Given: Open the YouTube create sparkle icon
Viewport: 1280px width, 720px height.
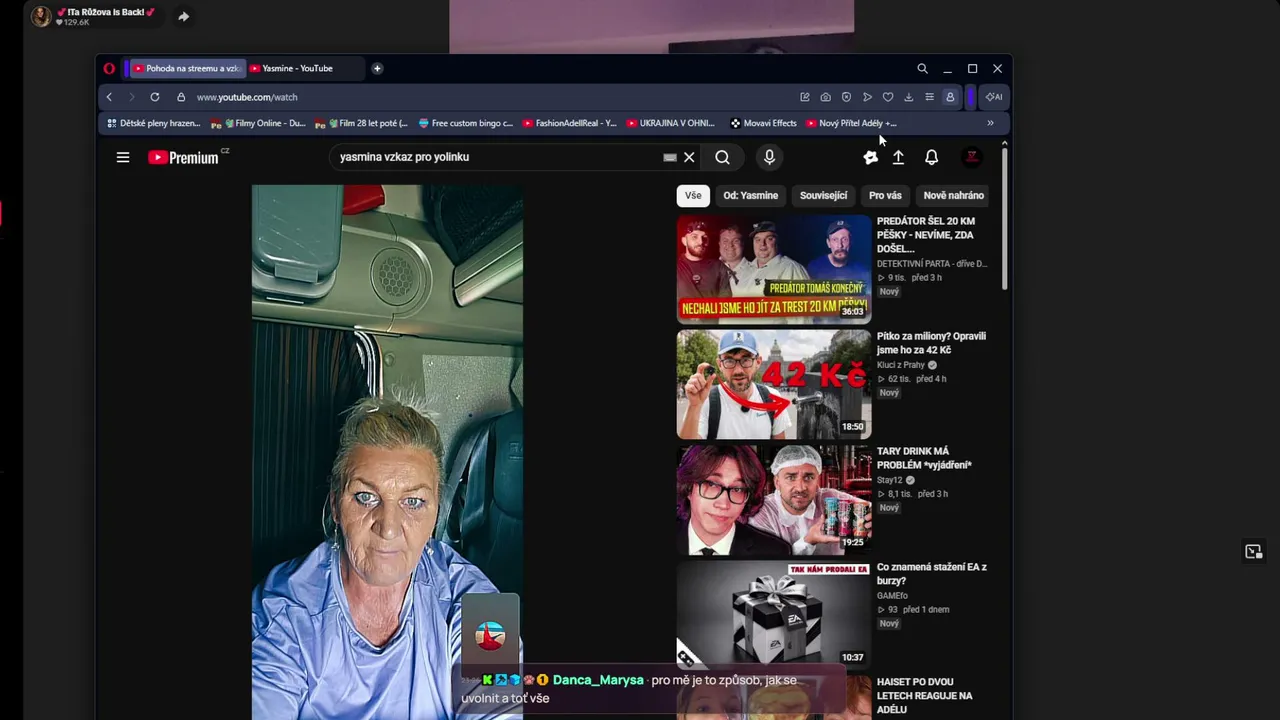Looking at the screenshot, I should 870,157.
